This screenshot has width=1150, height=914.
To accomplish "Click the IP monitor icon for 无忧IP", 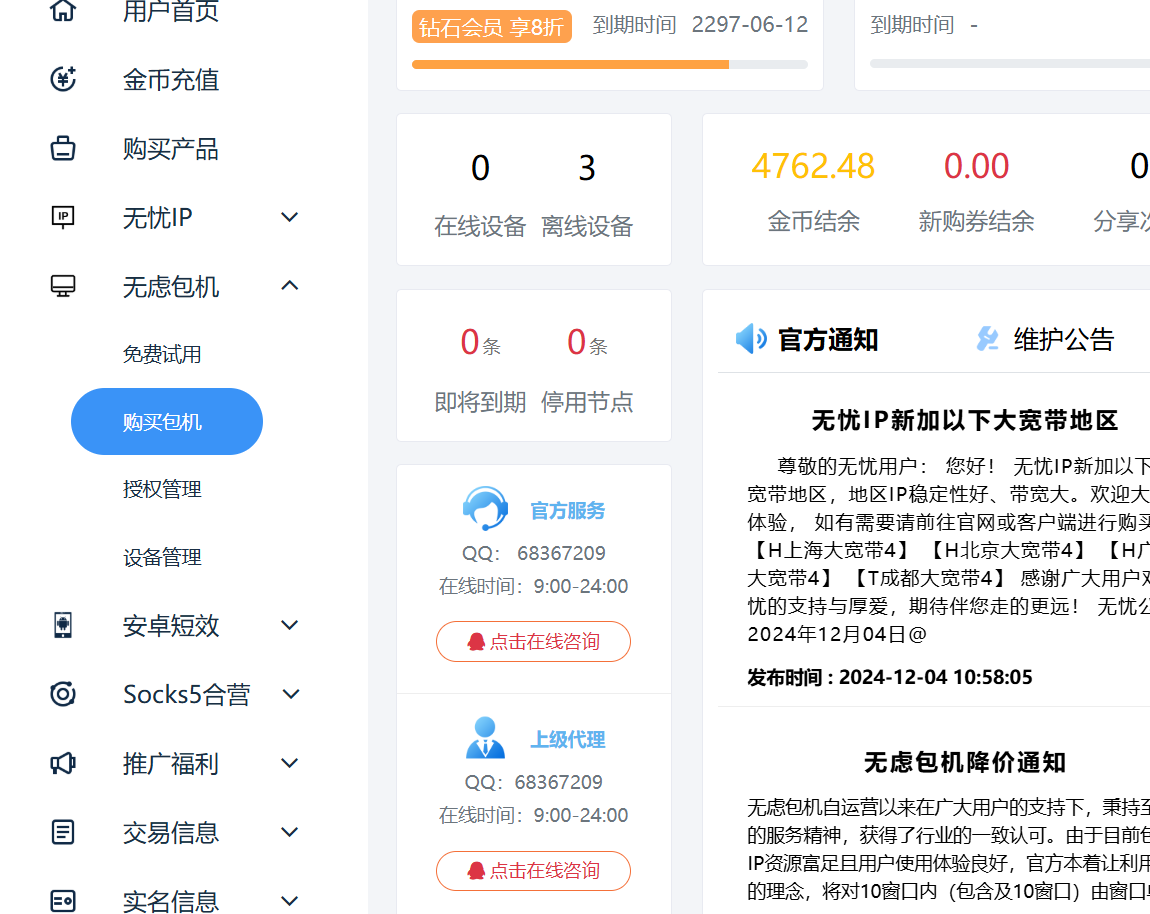I will pyautogui.click(x=63, y=217).
